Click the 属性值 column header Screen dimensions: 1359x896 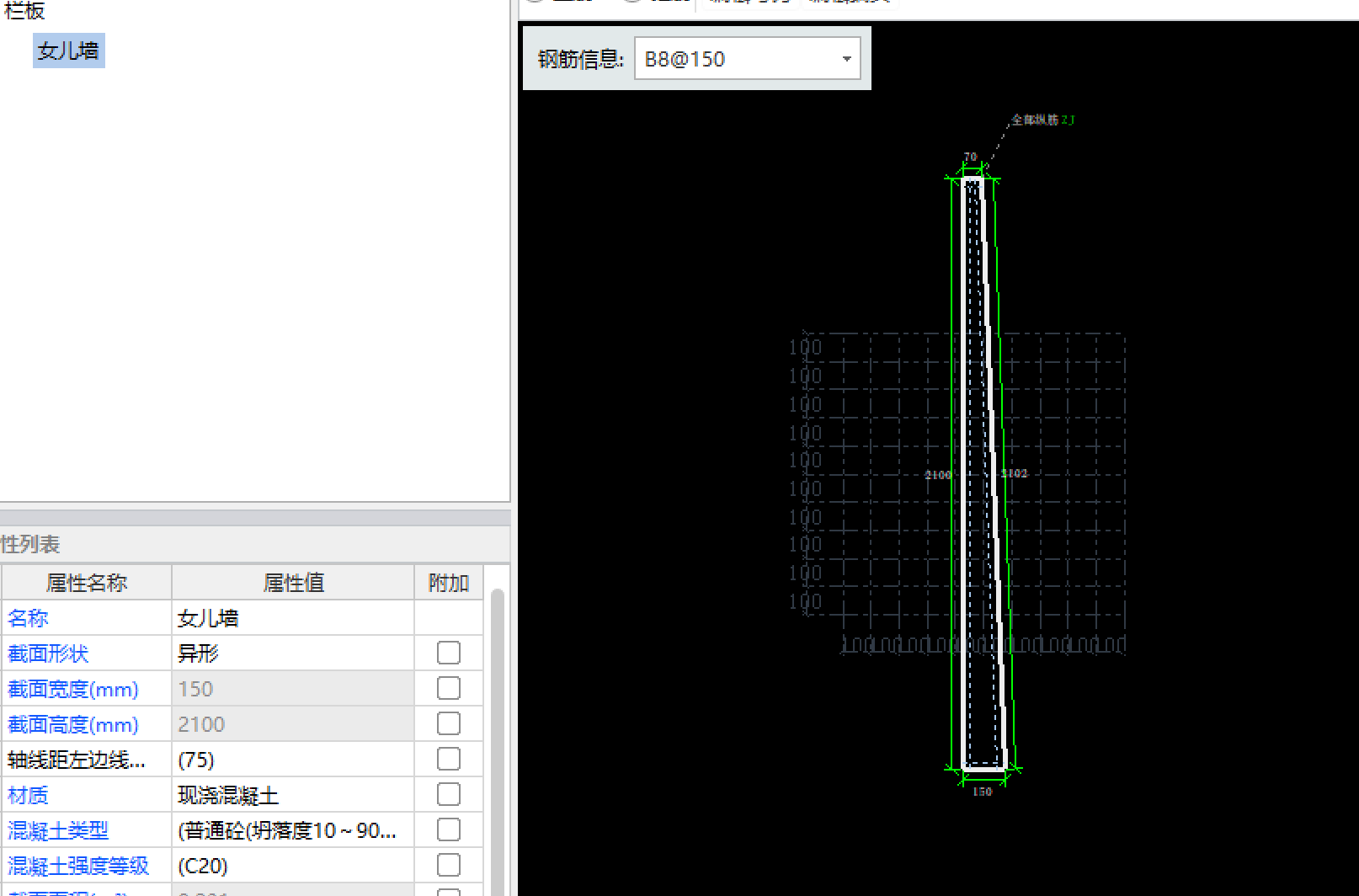click(293, 583)
